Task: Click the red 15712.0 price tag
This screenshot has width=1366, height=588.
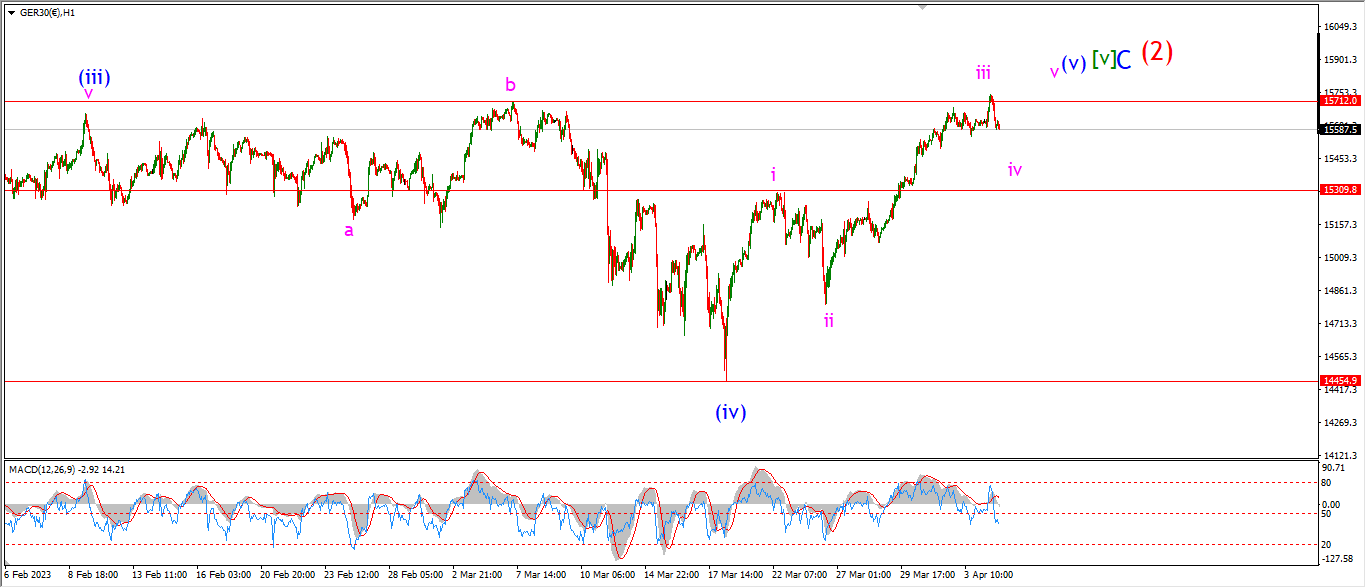Action: (x=1340, y=101)
